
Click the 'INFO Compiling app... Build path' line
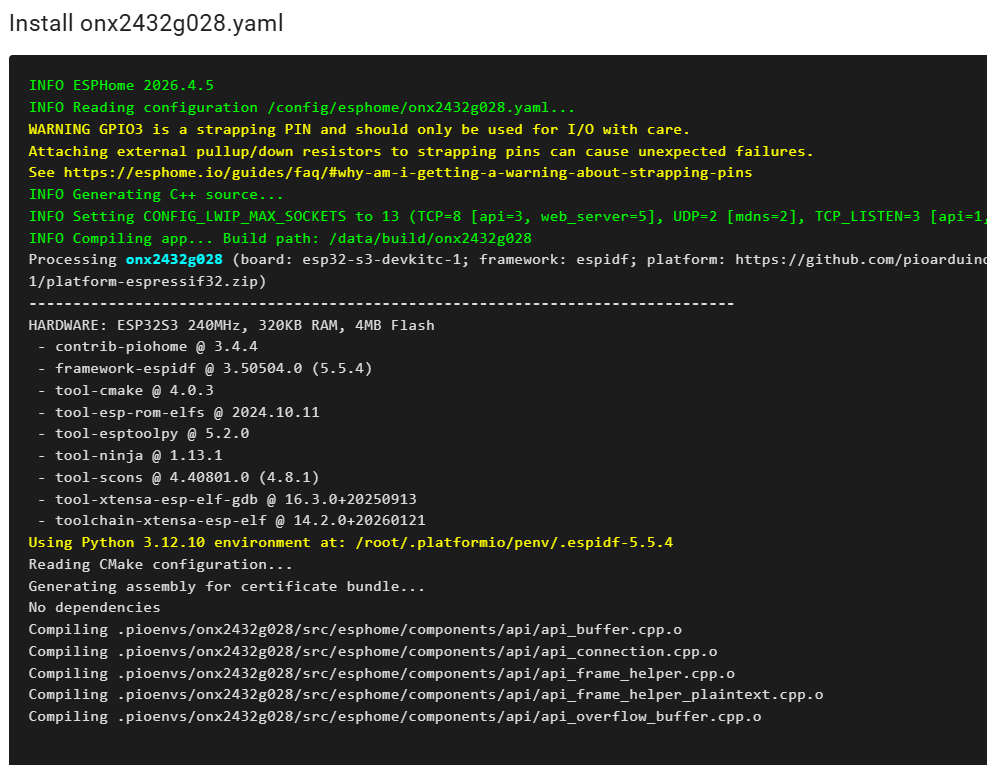(x=280, y=238)
